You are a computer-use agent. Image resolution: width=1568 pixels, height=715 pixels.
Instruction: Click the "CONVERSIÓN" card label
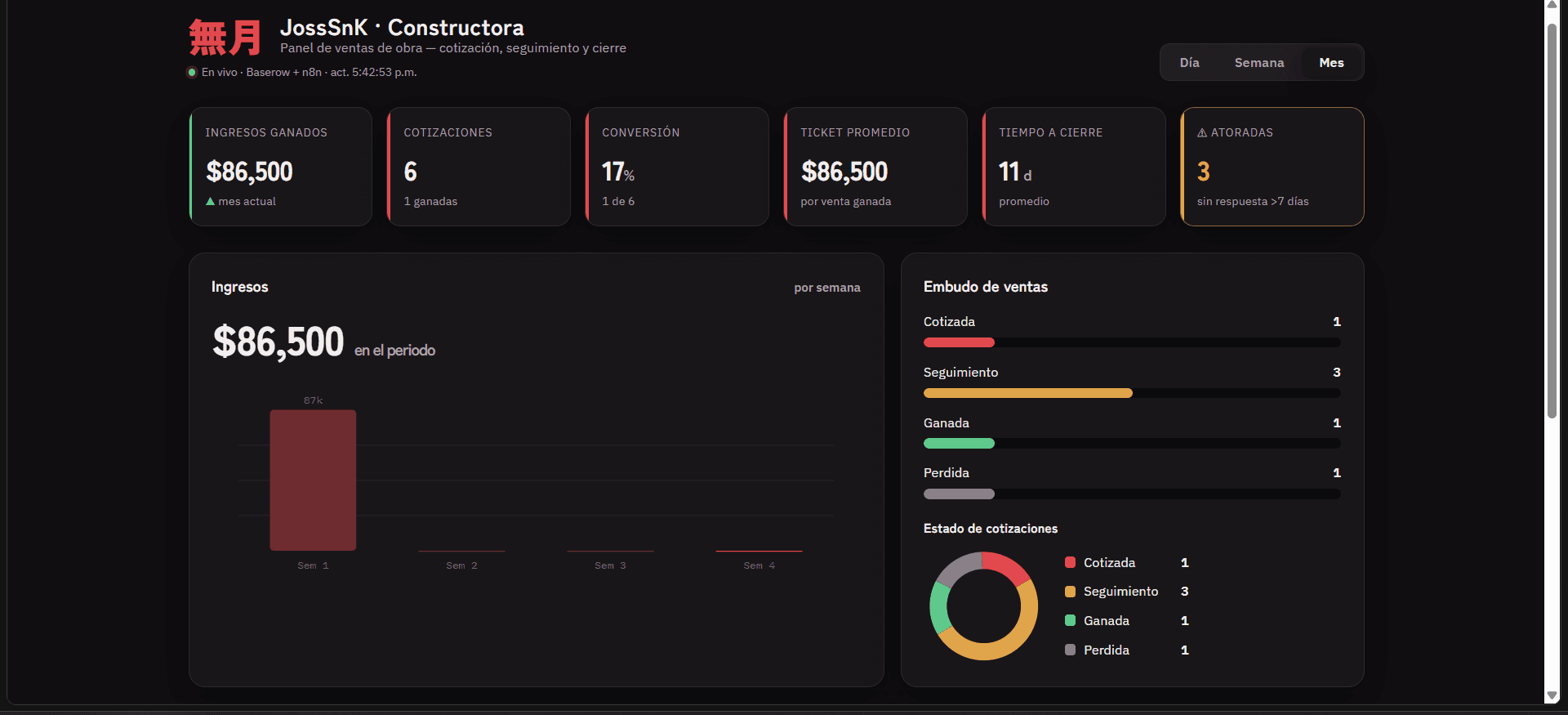640,132
